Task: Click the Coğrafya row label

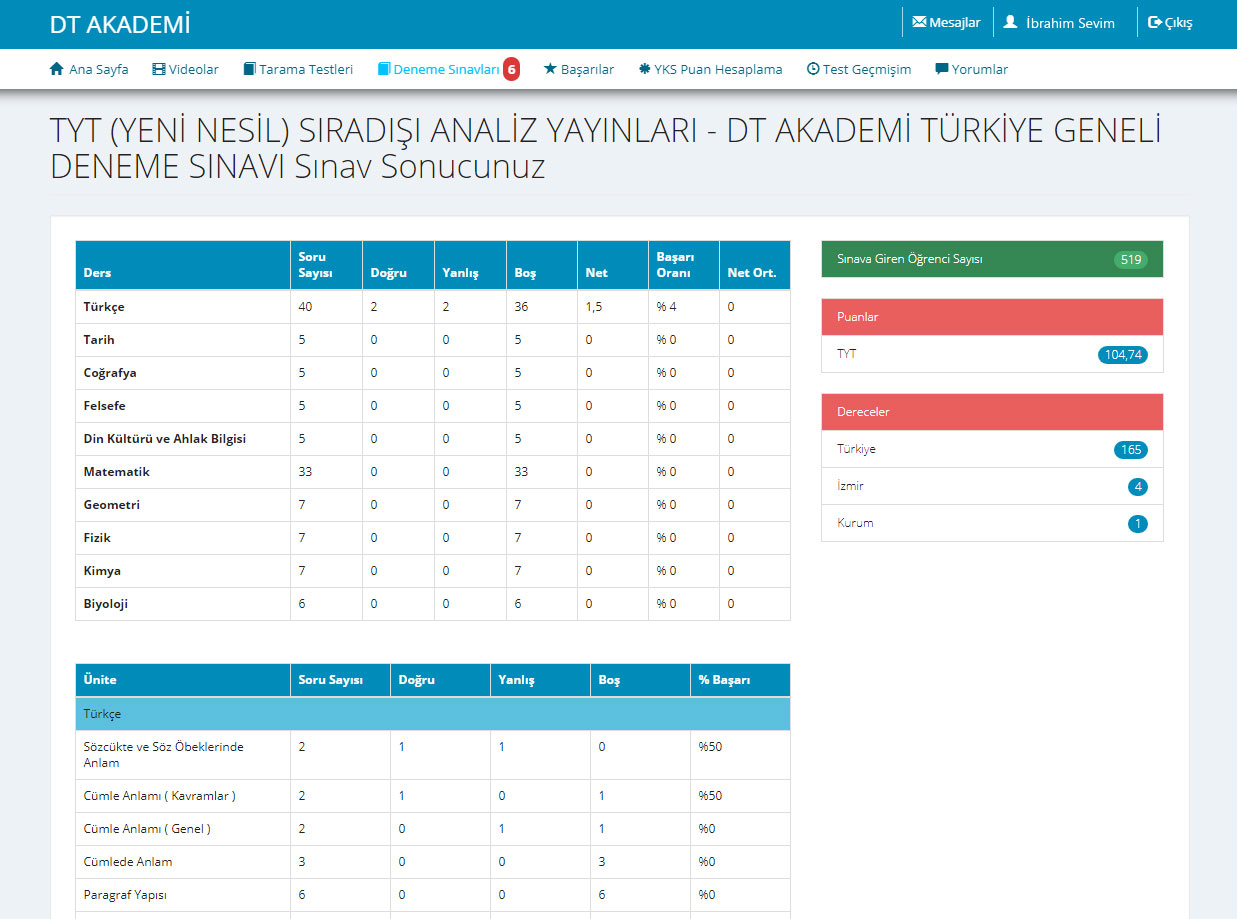Action: (110, 373)
